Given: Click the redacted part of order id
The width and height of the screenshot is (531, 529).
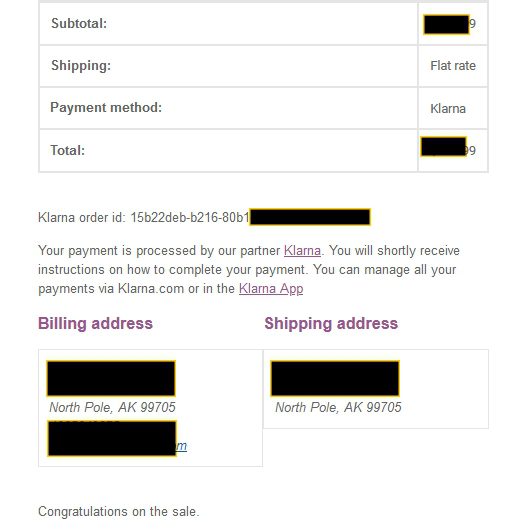Looking at the screenshot, I should pos(310,217).
